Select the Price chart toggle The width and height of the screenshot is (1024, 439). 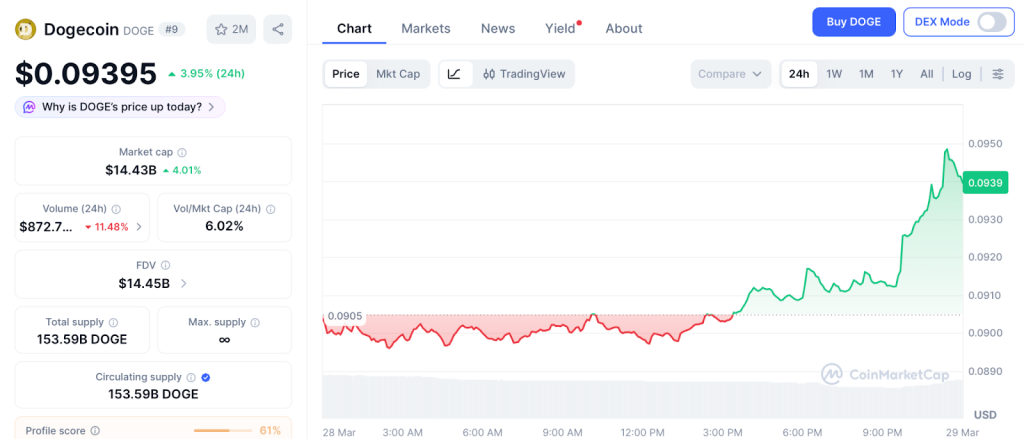point(346,74)
